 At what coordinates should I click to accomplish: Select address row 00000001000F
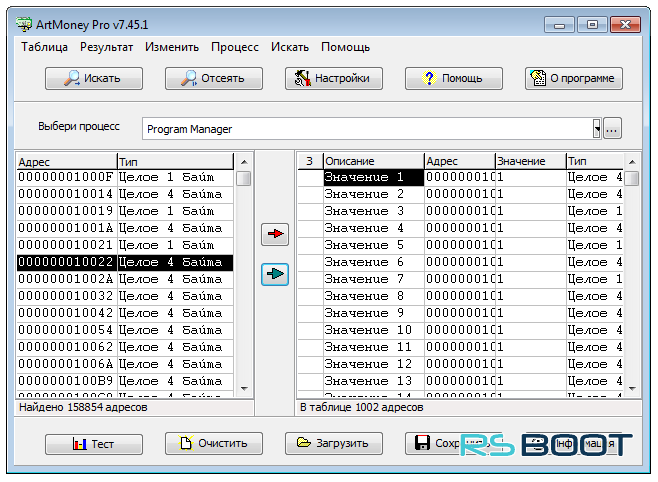[x=125, y=177]
